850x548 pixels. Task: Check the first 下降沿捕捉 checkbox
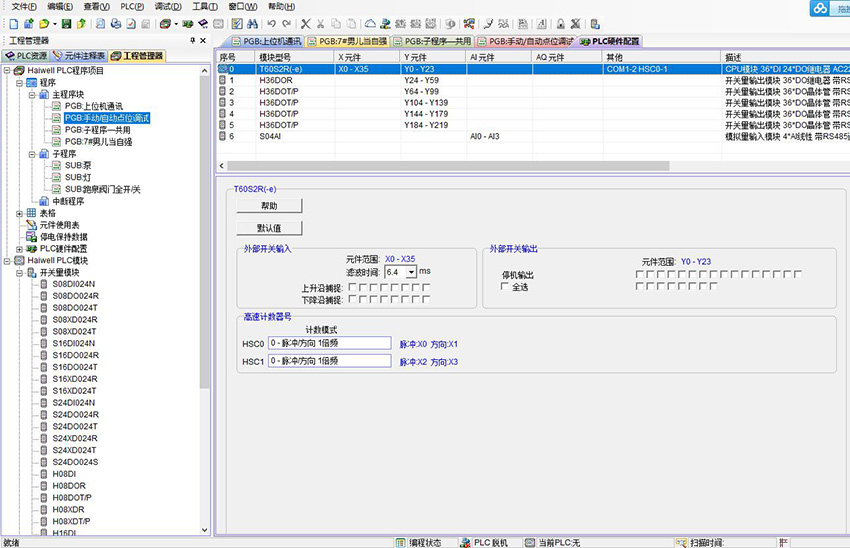click(353, 299)
